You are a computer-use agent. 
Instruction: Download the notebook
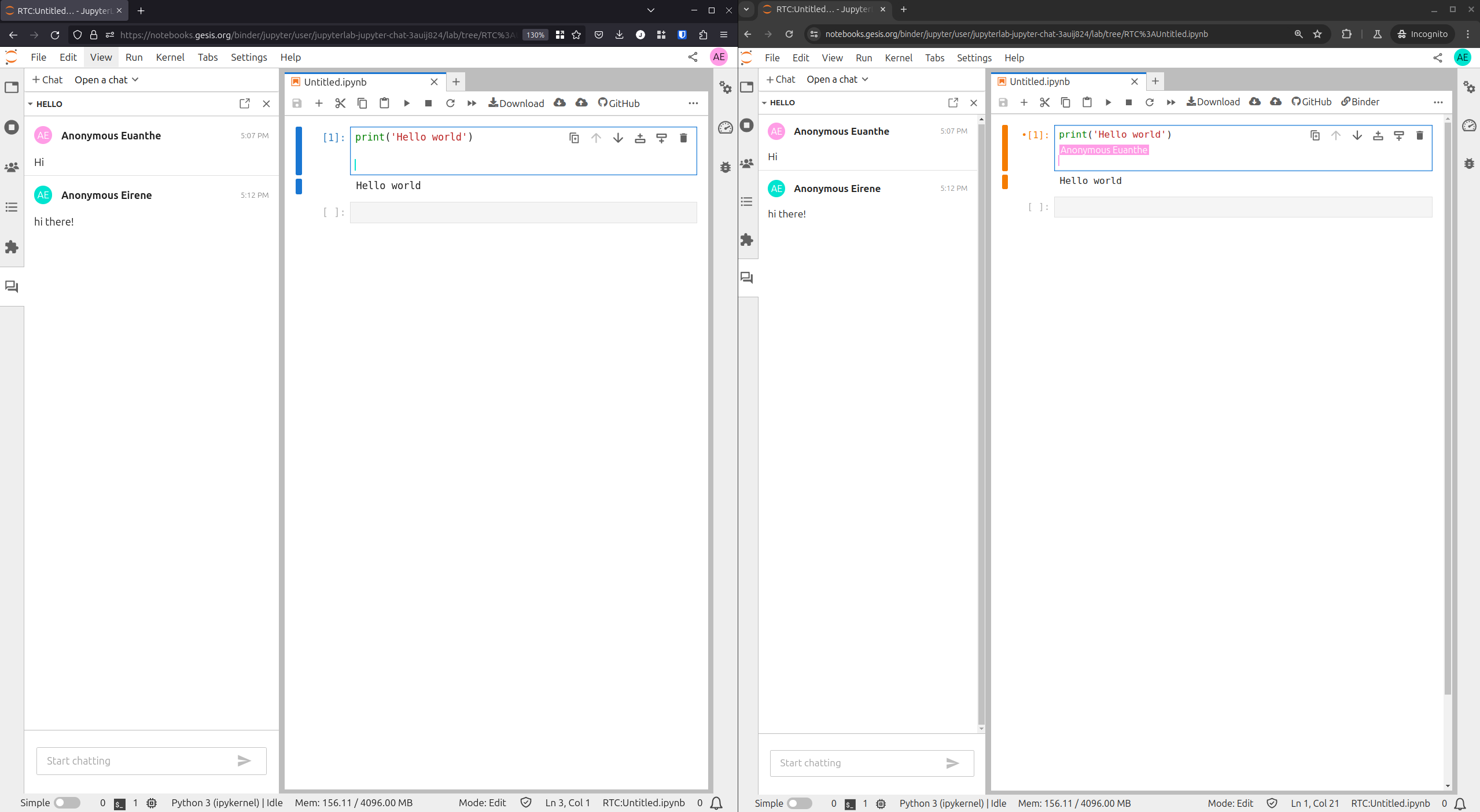pyautogui.click(x=516, y=103)
